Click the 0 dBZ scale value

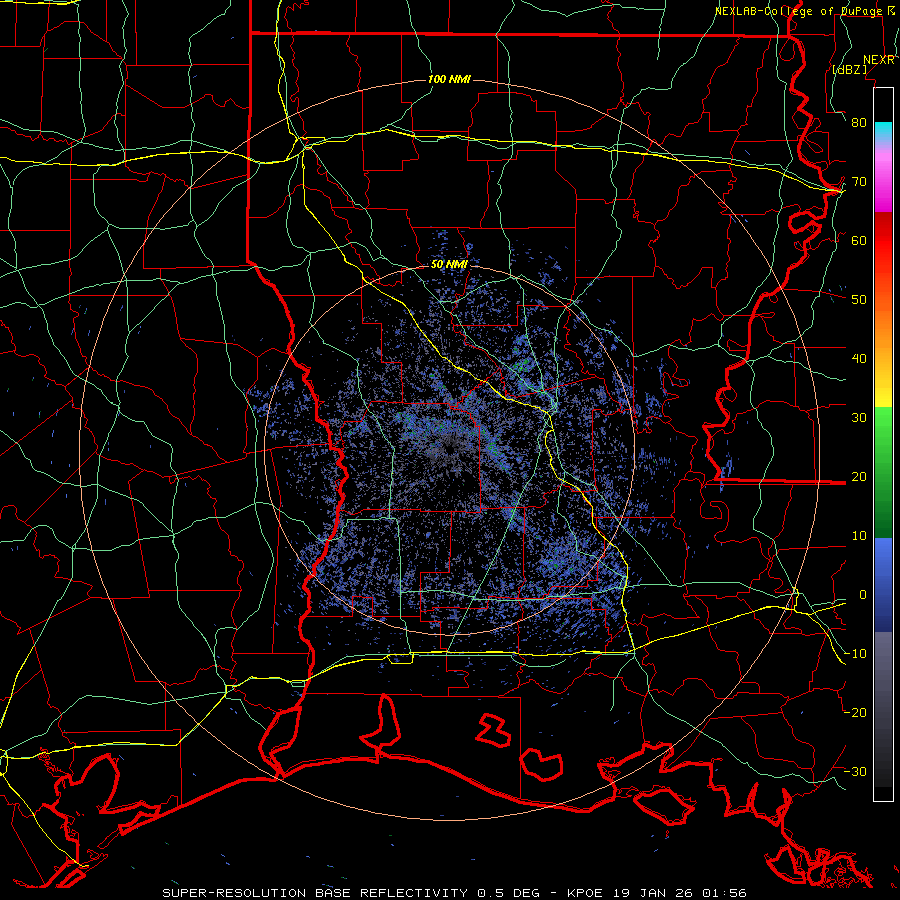point(862,595)
